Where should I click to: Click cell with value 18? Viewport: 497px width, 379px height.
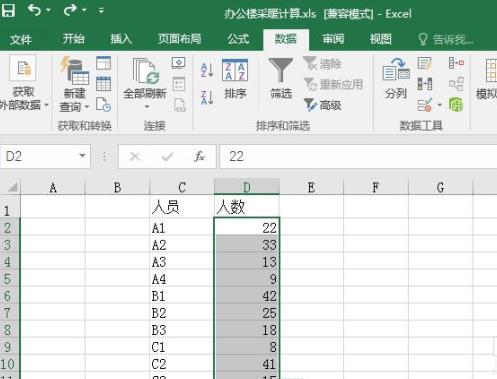[247, 330]
